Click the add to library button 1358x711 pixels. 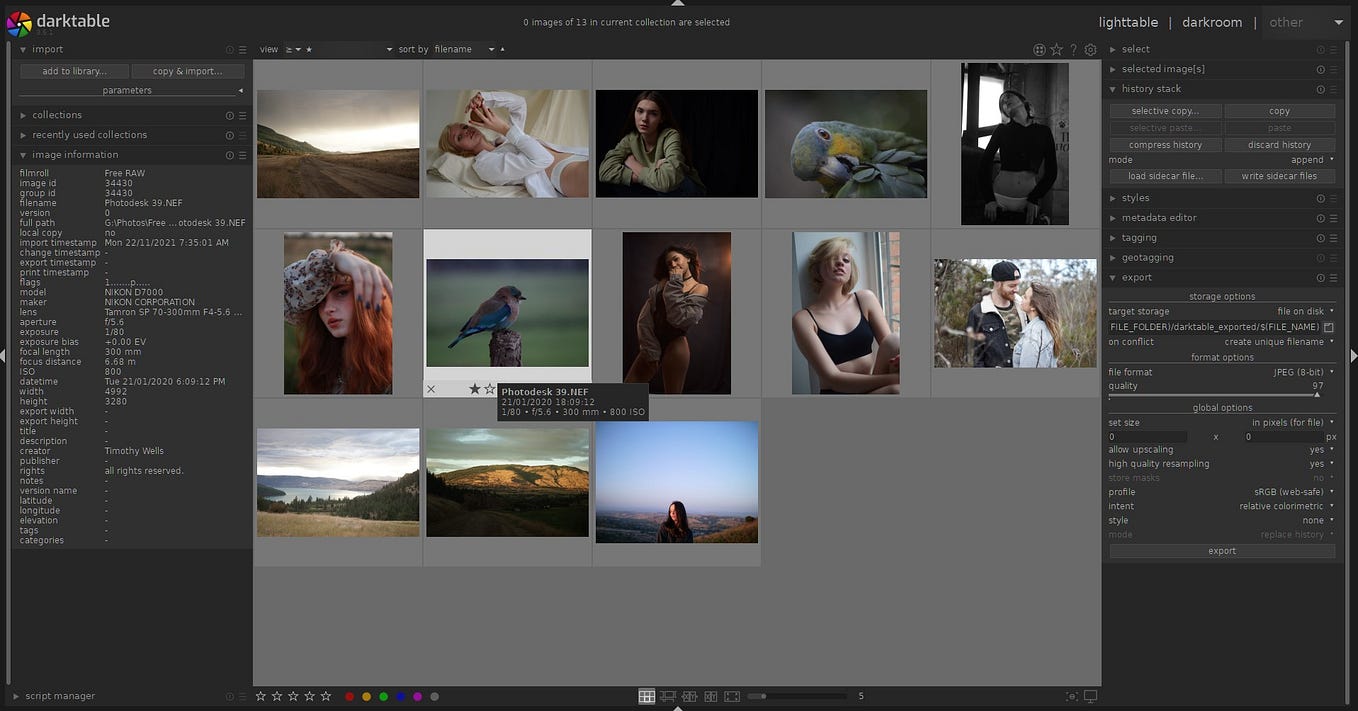[x=75, y=71]
